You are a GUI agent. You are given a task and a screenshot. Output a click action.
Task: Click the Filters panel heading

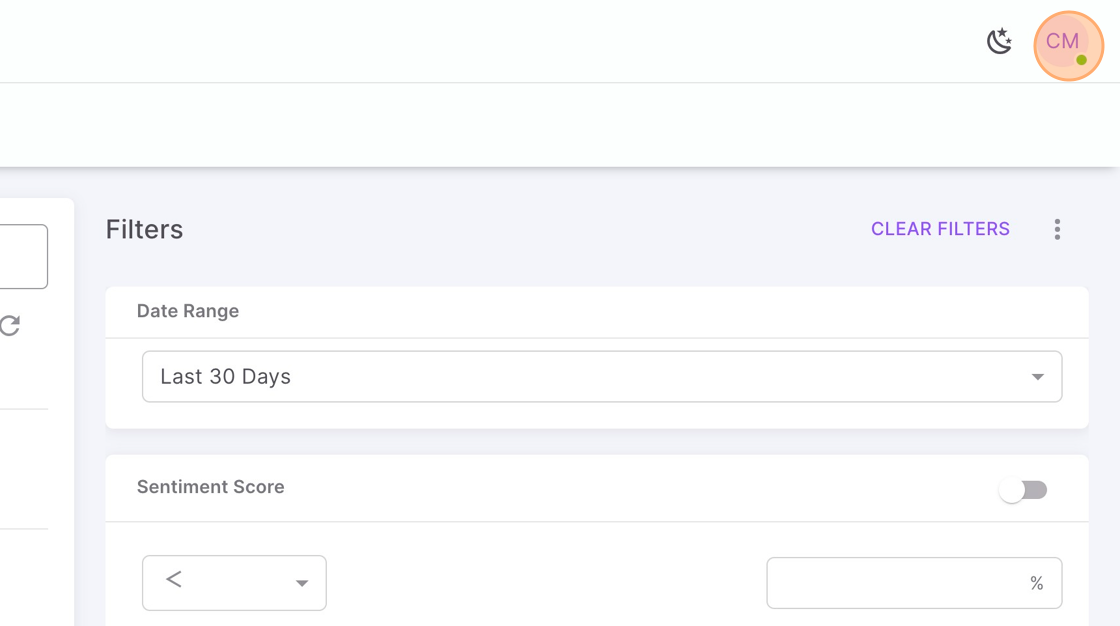[x=144, y=229]
